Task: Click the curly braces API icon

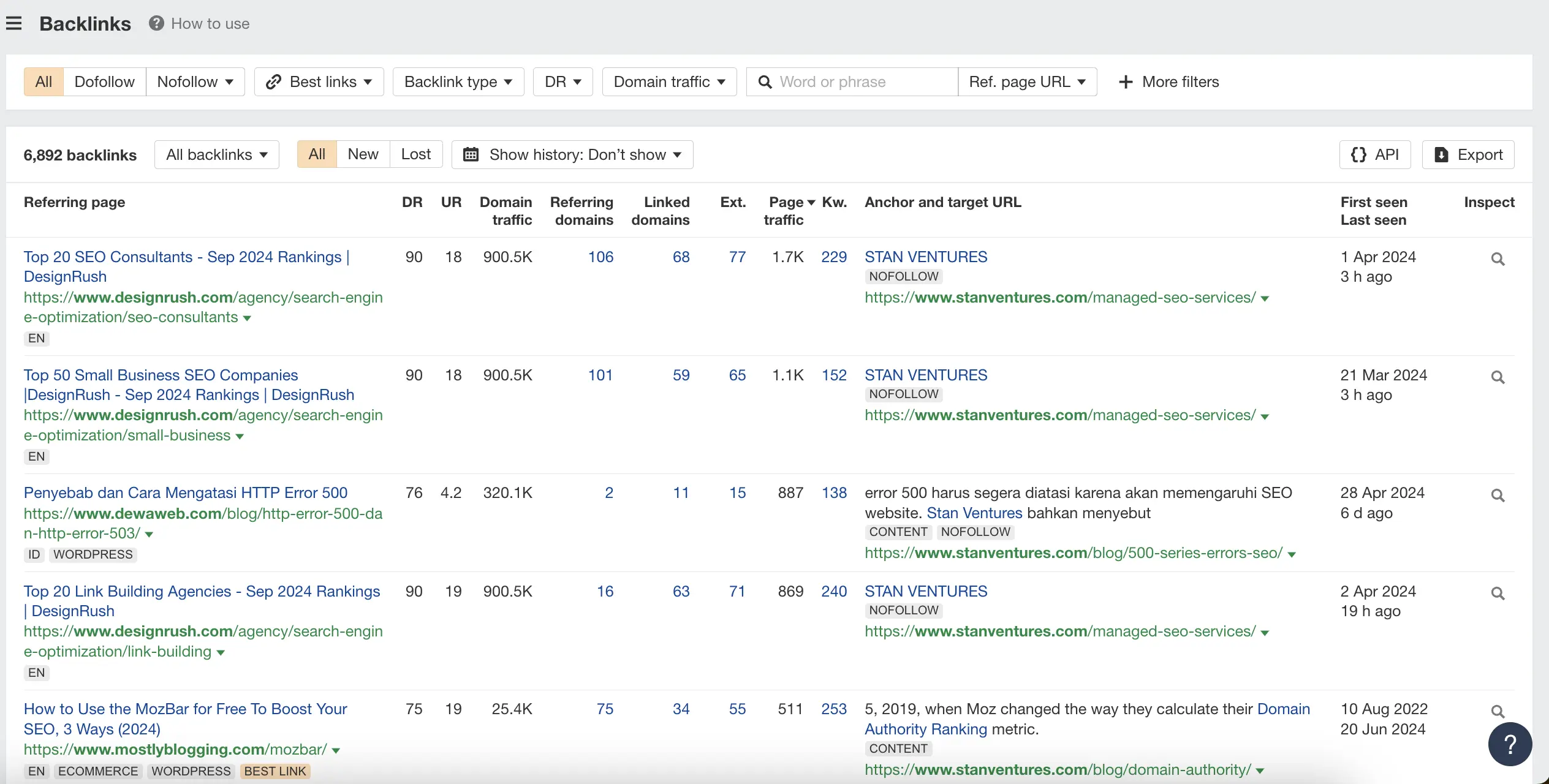Action: [1358, 154]
